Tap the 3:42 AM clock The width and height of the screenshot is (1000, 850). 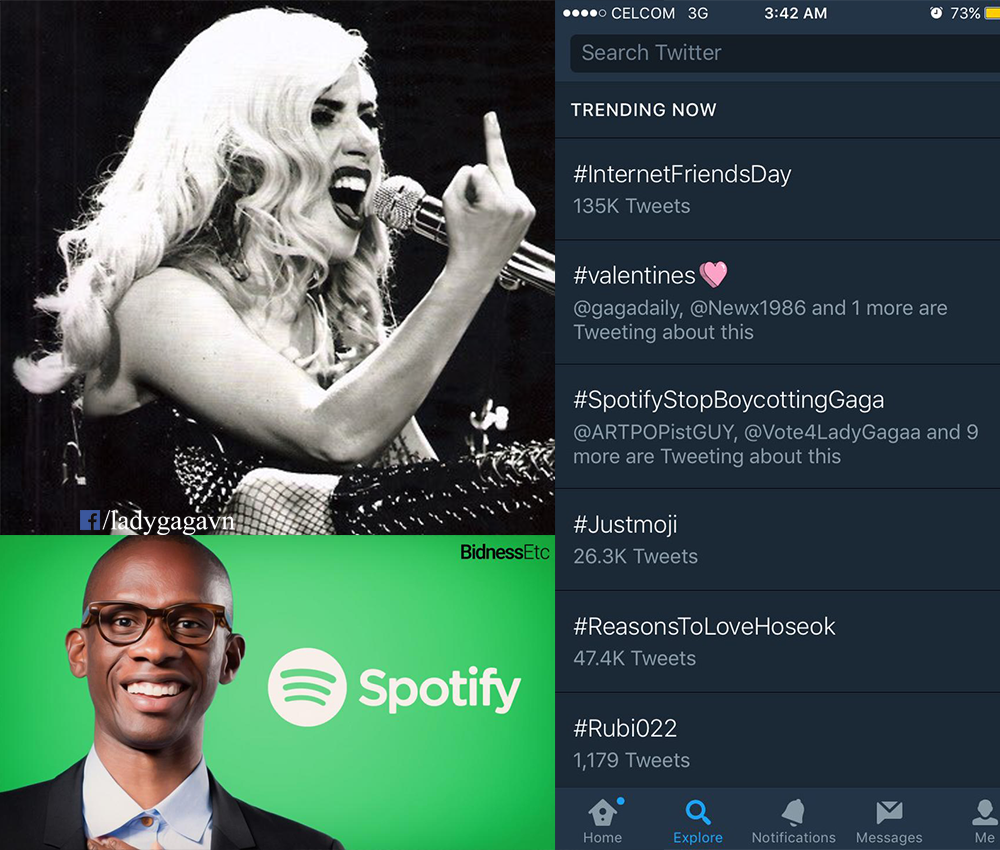(795, 13)
